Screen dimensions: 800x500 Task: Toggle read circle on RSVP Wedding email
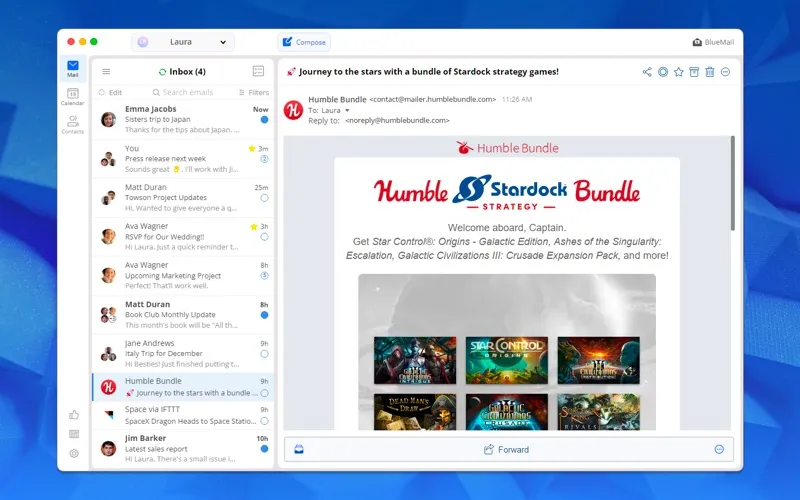click(x=264, y=237)
